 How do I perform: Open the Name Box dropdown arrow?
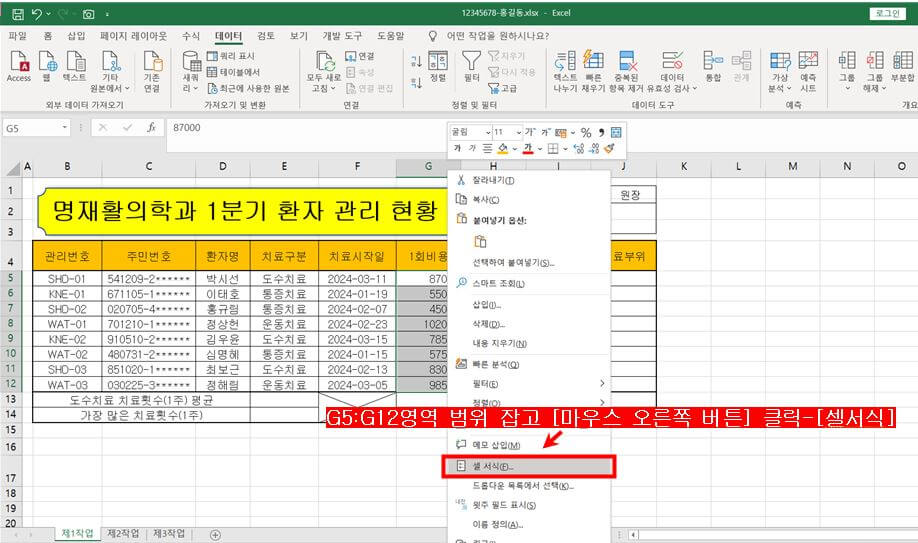(64, 128)
